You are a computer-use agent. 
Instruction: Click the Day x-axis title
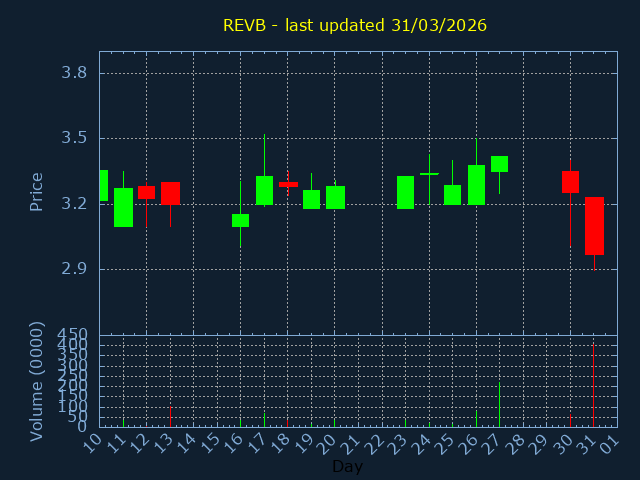click(347, 466)
